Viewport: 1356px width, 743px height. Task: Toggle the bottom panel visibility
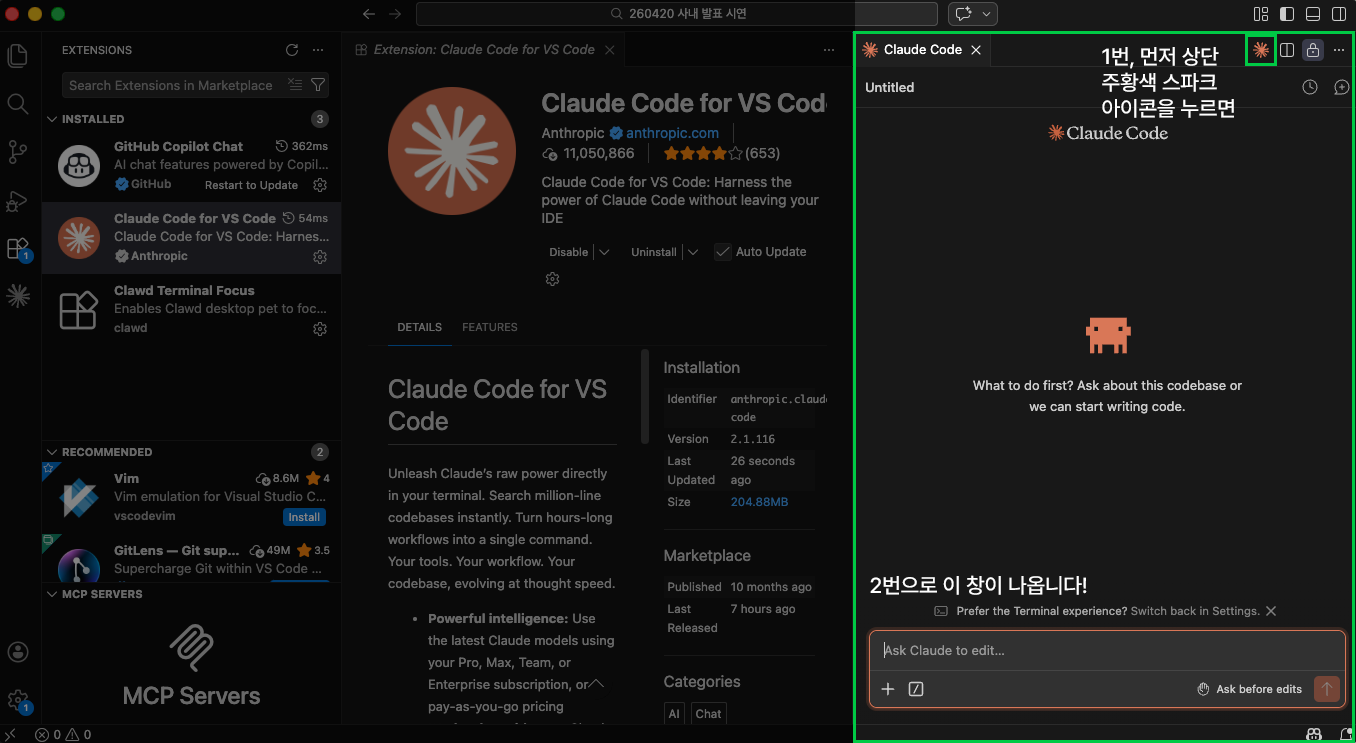coord(1313,14)
